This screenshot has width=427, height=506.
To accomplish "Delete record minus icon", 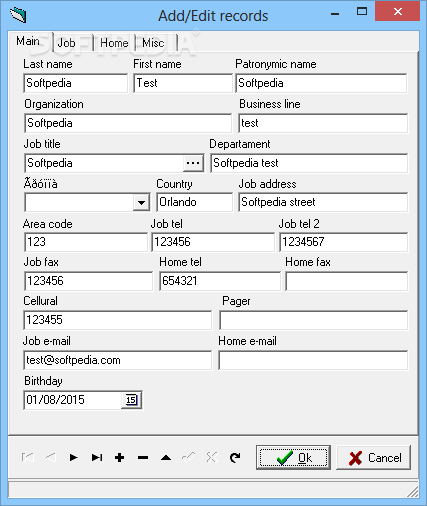I will coord(143,458).
